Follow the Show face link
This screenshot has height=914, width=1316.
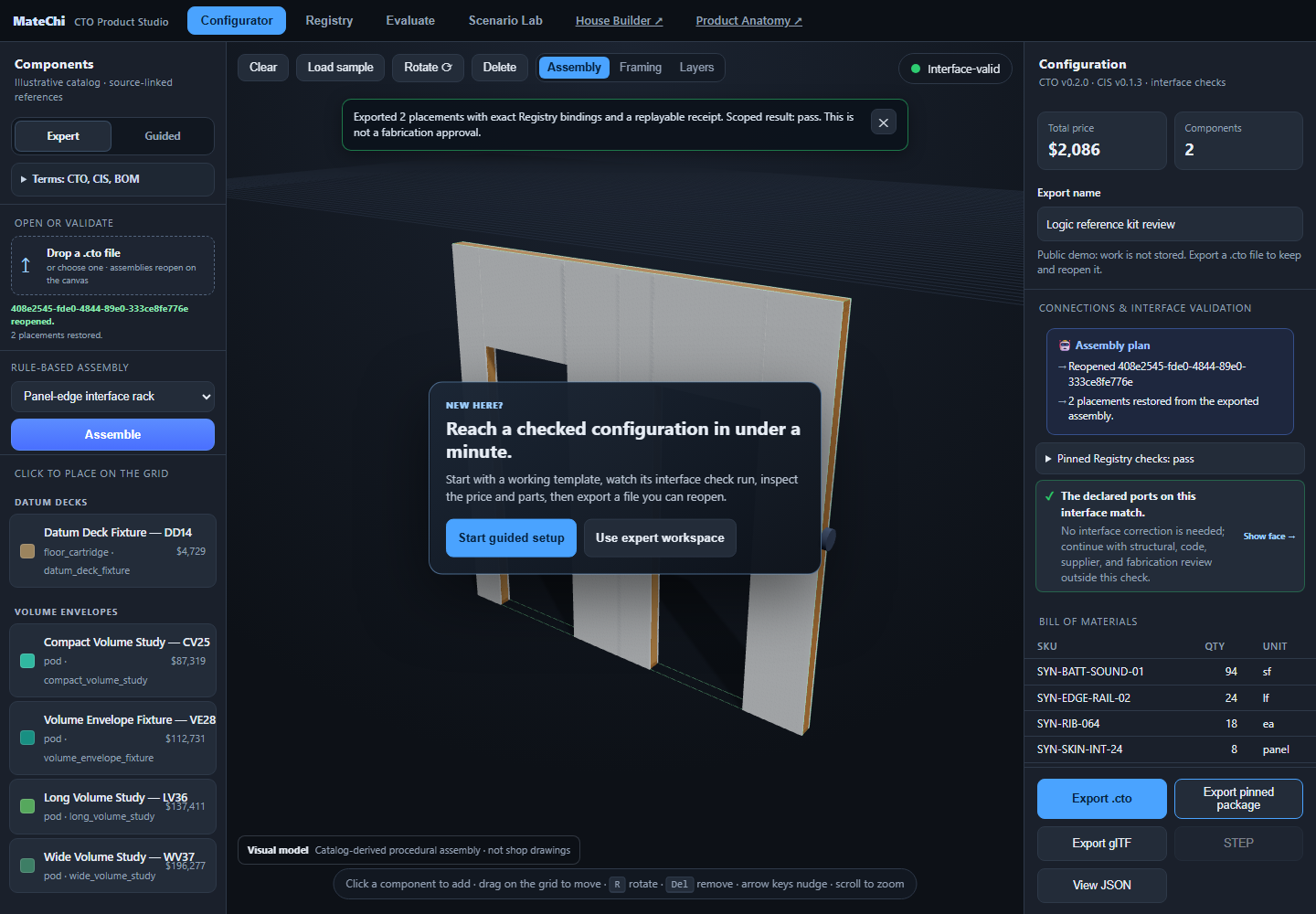coord(1269,537)
